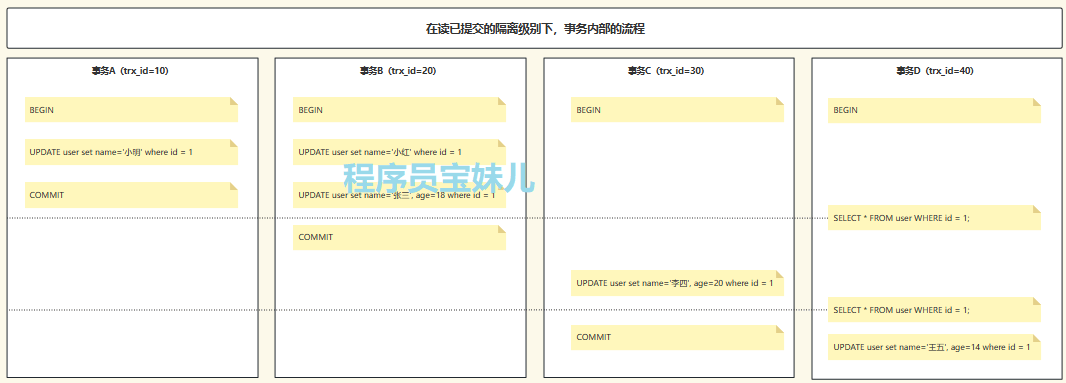Viewport: 1066px width, 383px height.
Task: Click the COMMIT note in 事务C
Action: click(677, 337)
